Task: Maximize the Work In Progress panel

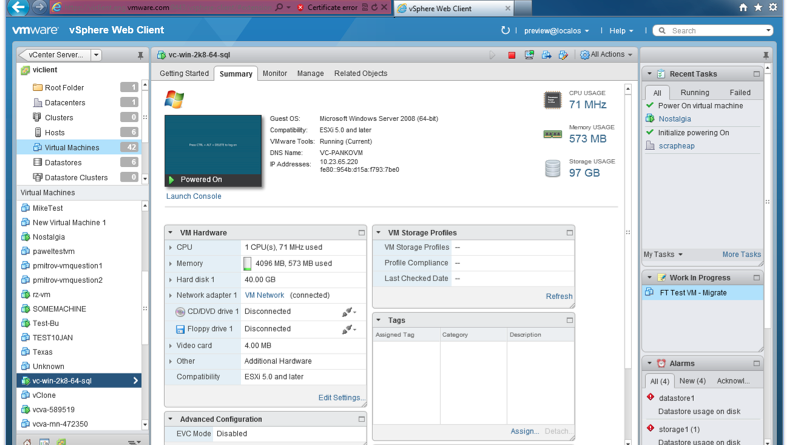Action: tap(756, 277)
